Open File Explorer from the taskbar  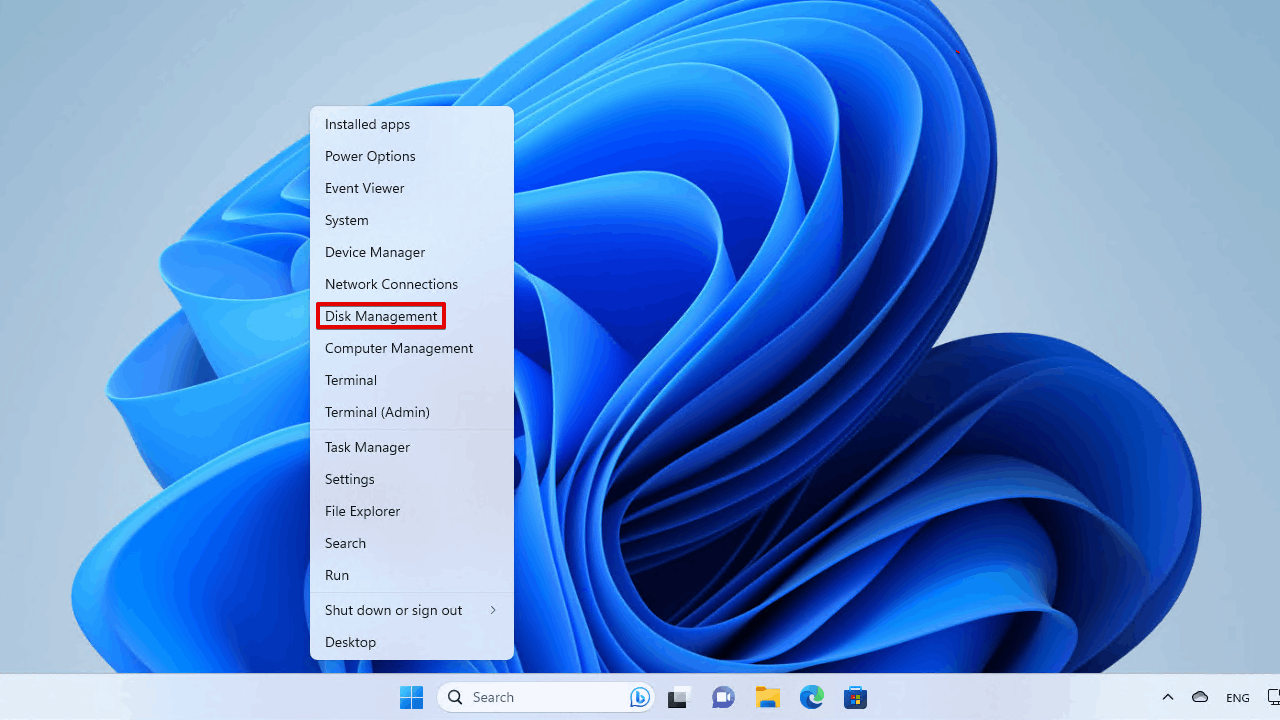767,697
